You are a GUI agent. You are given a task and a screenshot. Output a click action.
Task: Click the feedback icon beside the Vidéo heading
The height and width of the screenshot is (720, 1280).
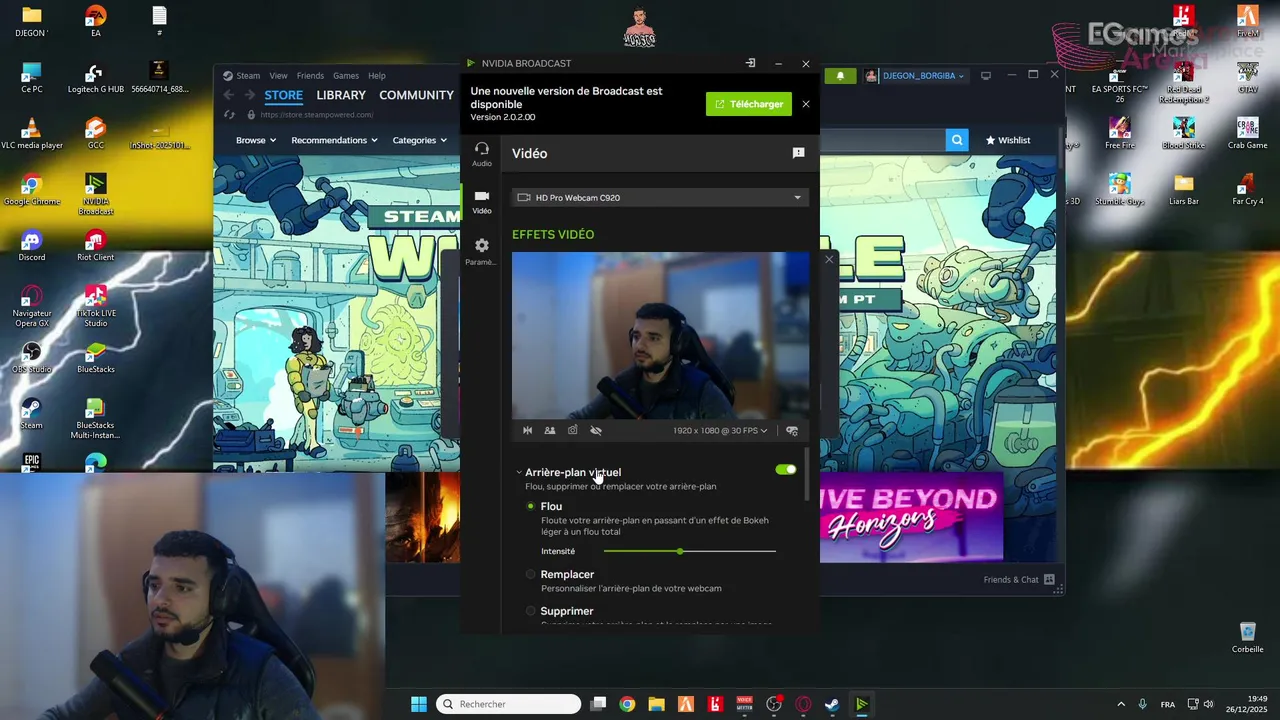(x=798, y=153)
